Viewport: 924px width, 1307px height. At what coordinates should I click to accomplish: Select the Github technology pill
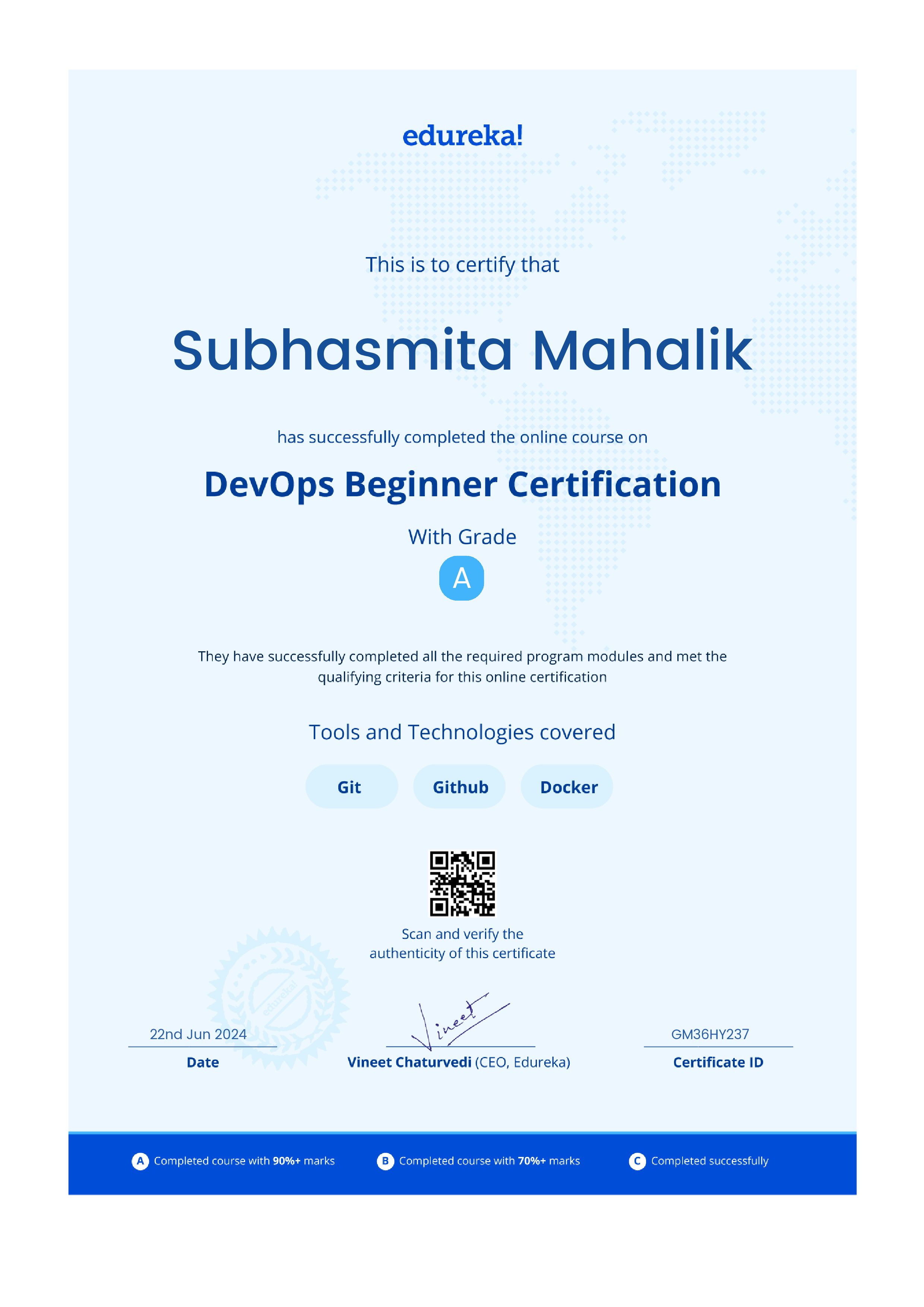[x=459, y=787]
